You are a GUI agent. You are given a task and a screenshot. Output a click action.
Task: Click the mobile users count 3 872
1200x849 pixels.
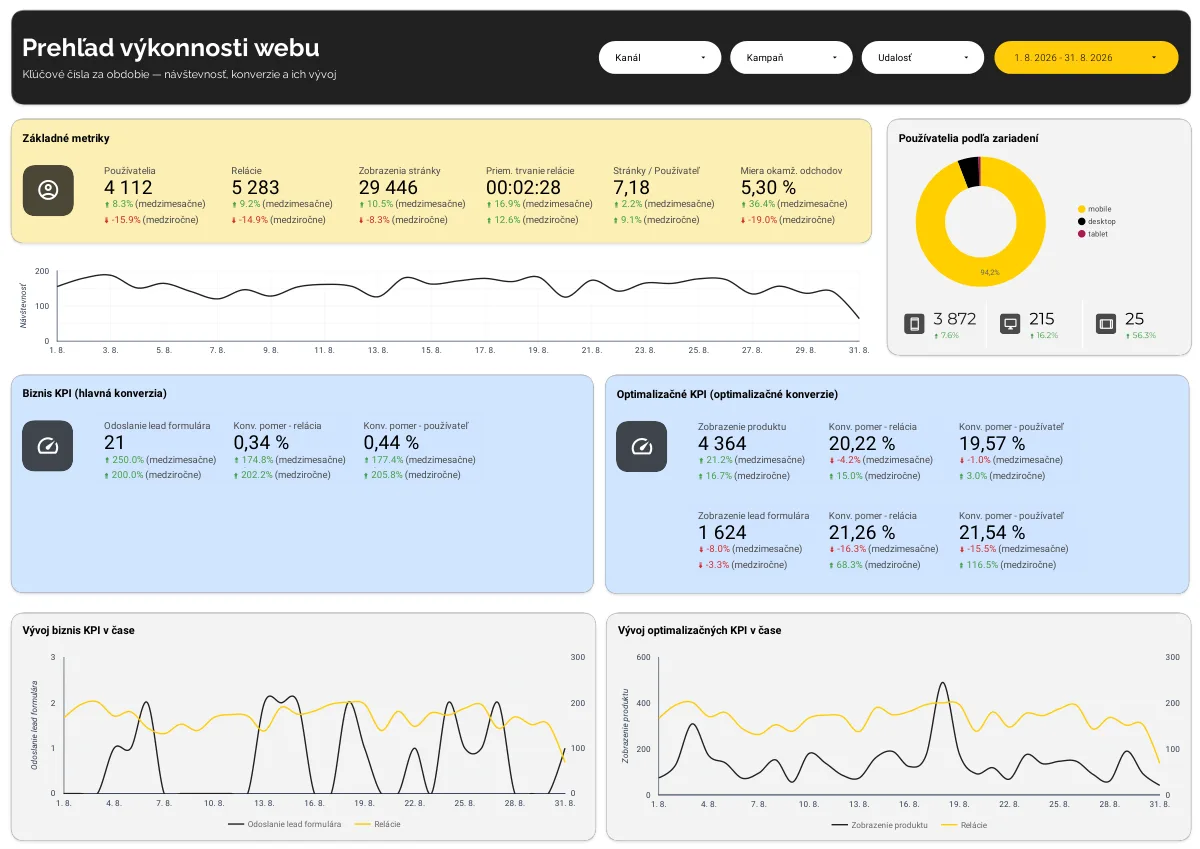click(x=955, y=319)
